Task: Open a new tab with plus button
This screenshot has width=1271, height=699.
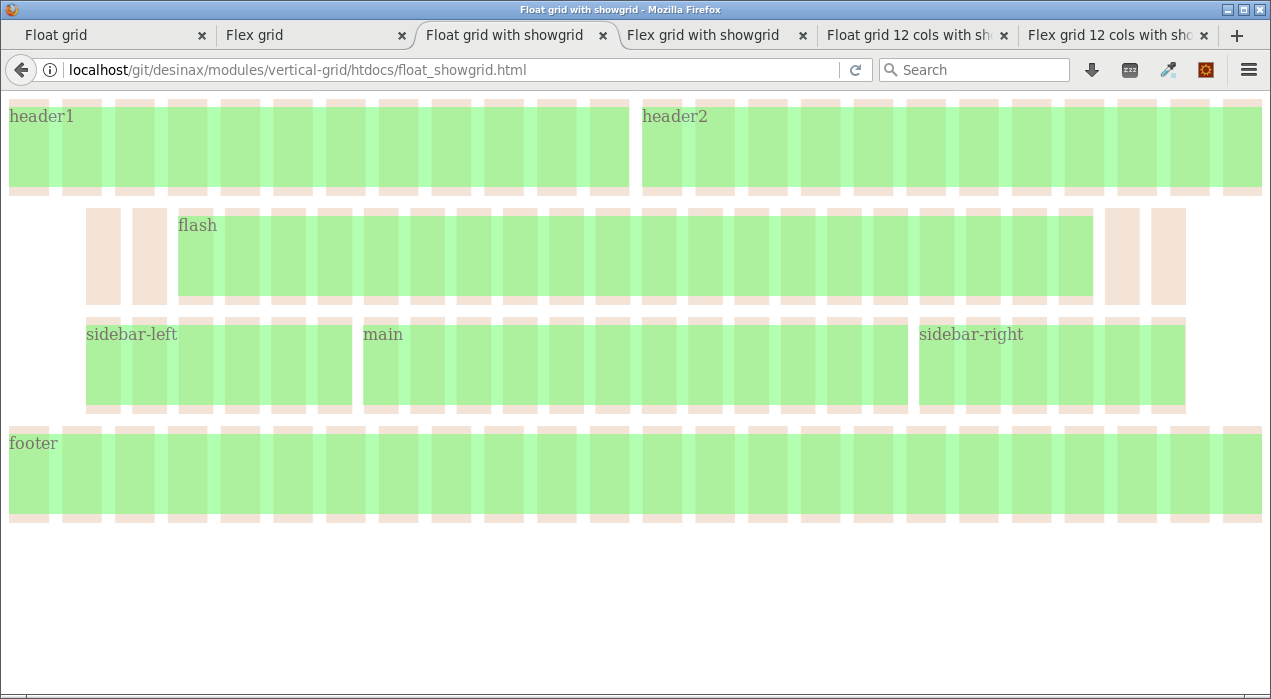Action: (1237, 36)
